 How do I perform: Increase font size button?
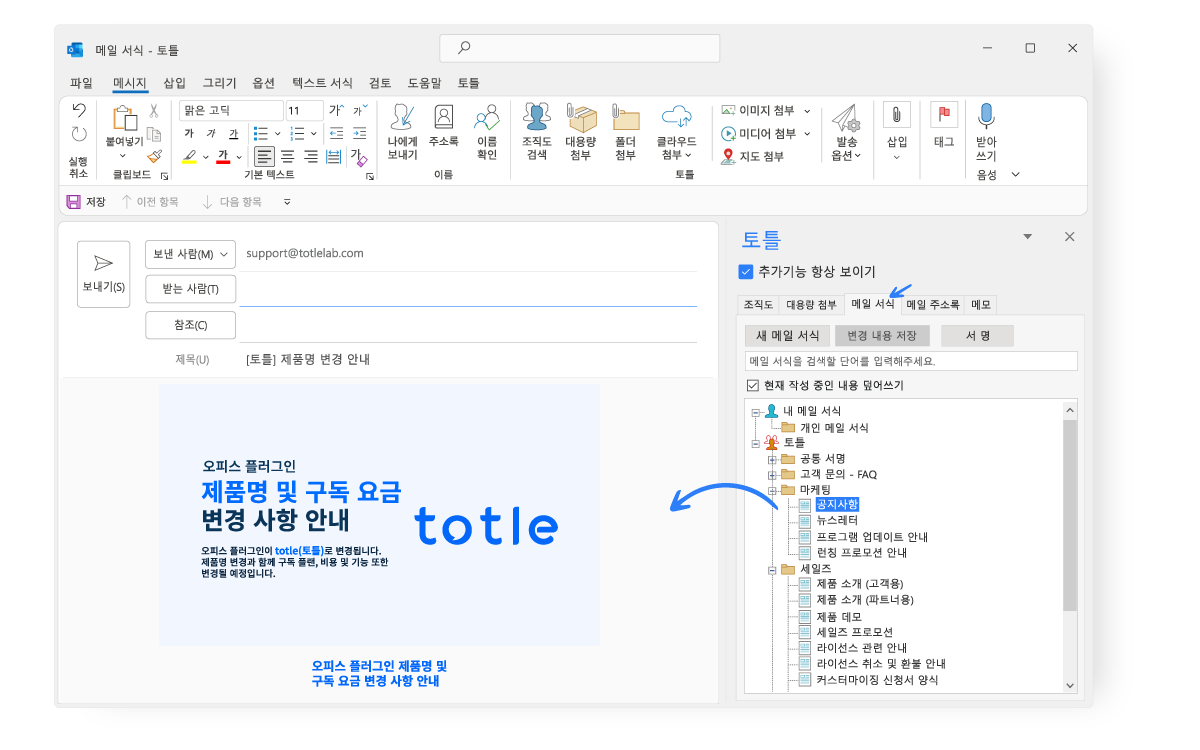[x=336, y=110]
